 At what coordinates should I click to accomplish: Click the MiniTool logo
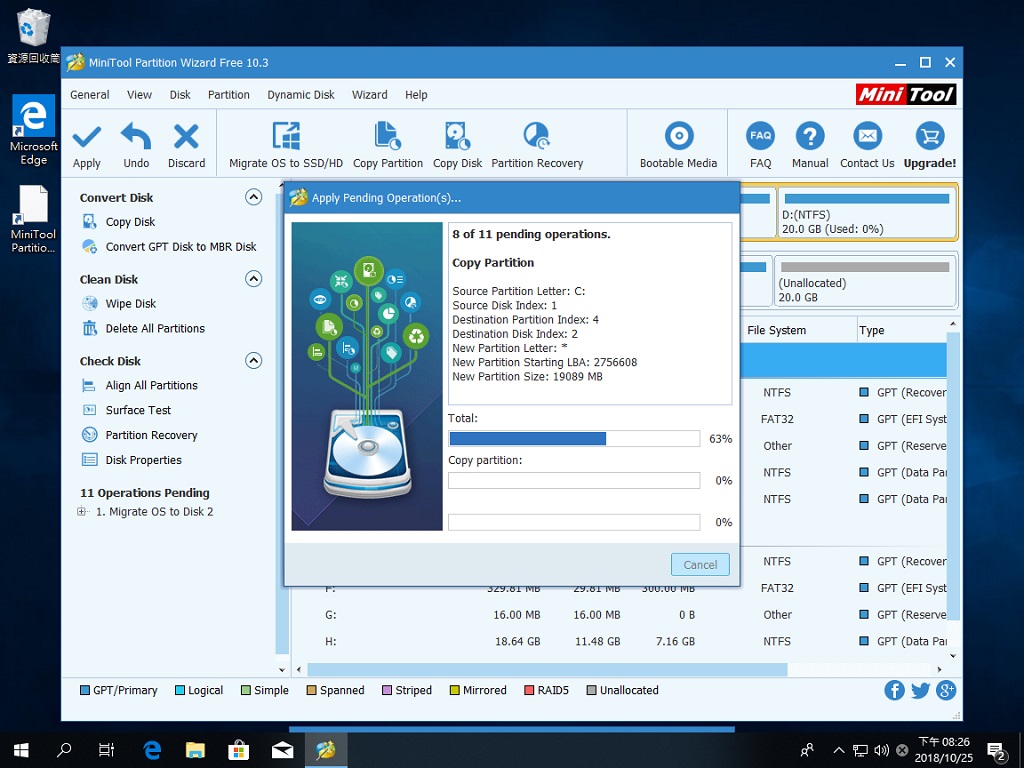pyautogui.click(x=906, y=95)
